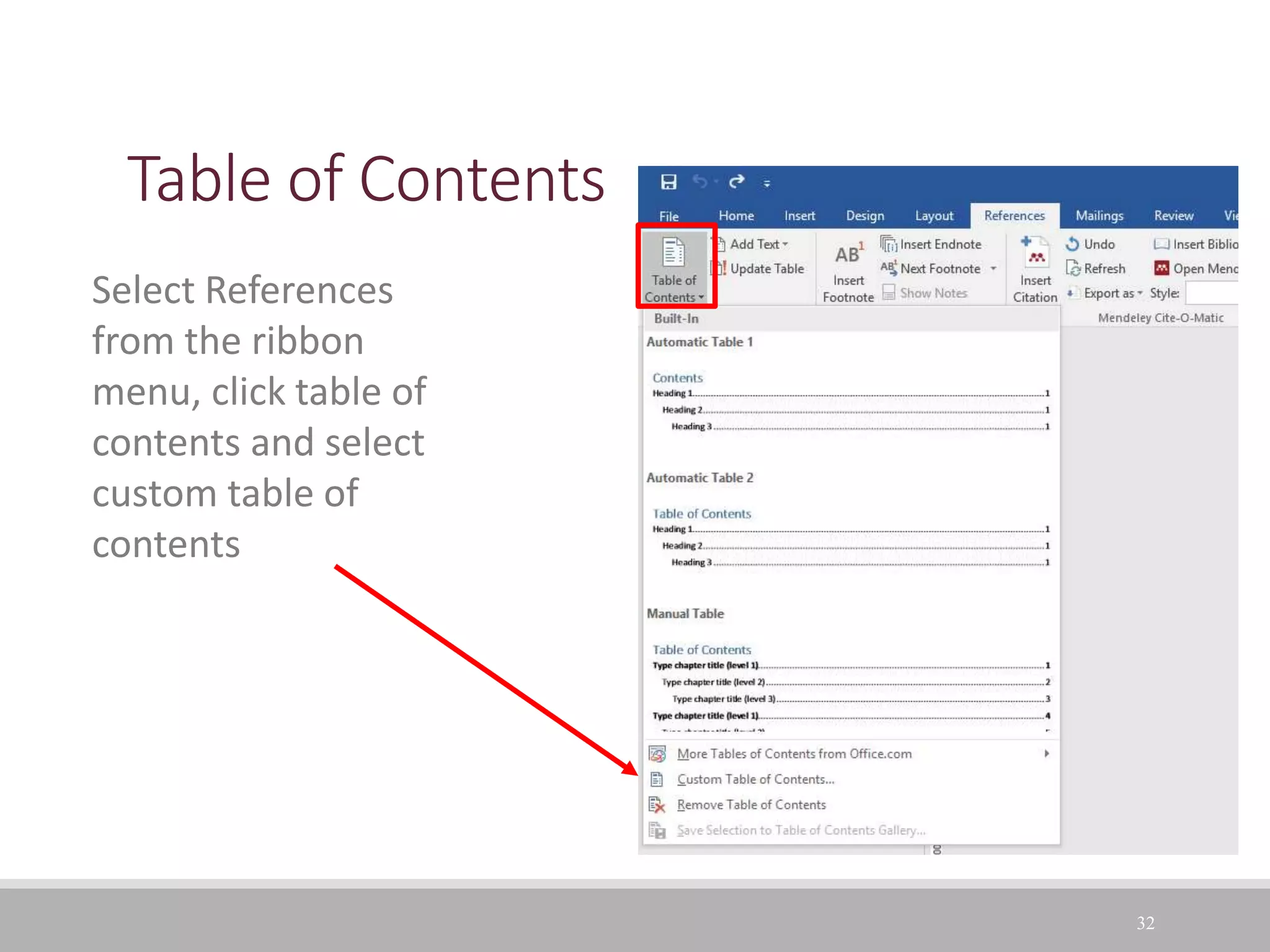1270x952 pixels.
Task: Click the Mendeley Refresh button
Action: pos(1096,268)
